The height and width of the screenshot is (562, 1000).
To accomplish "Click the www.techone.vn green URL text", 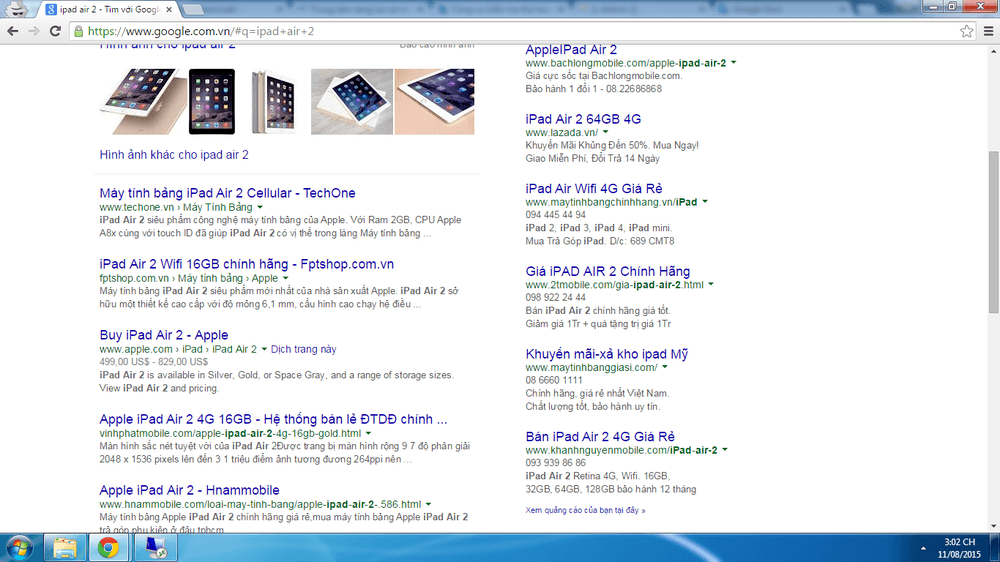I will 136,207.
